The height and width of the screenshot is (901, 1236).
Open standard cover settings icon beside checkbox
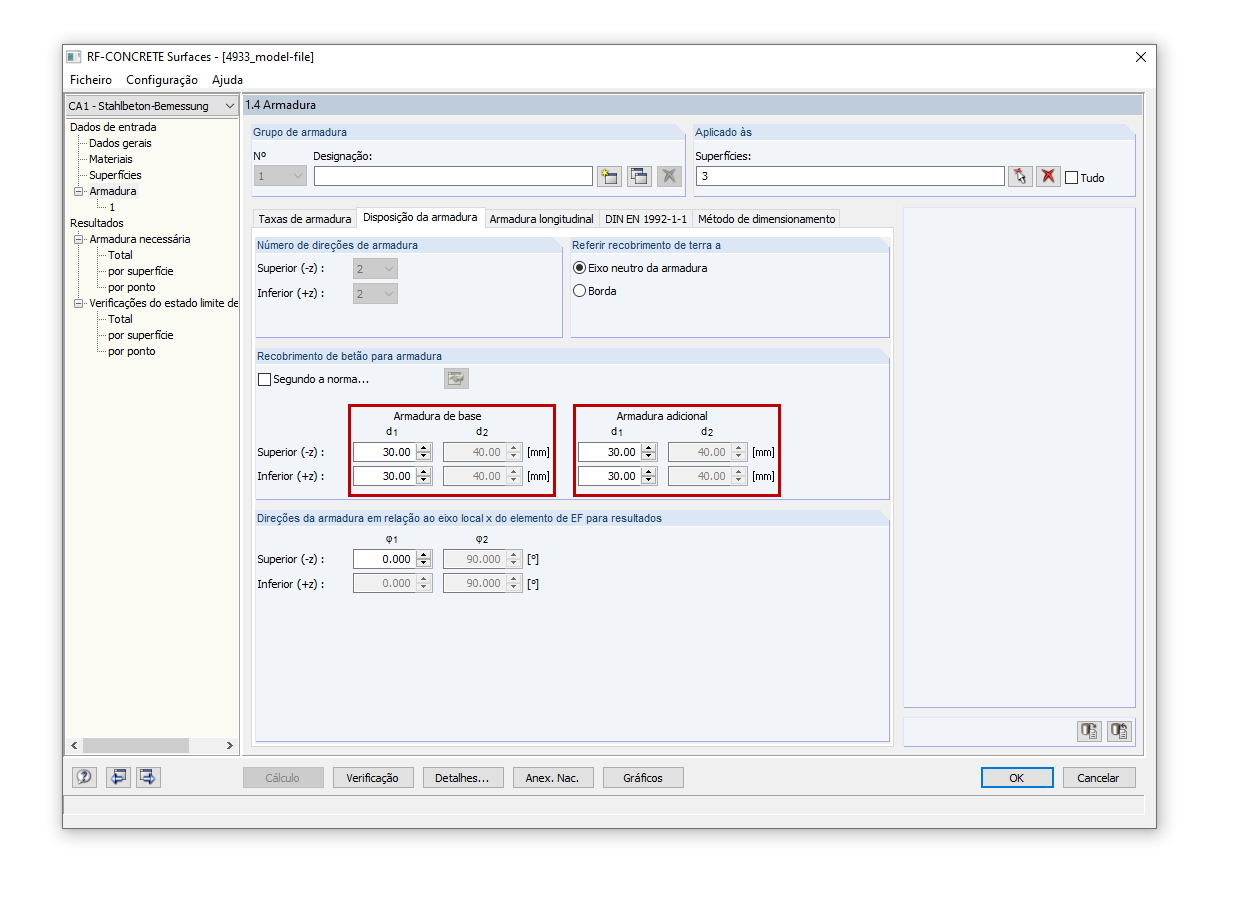[457, 378]
